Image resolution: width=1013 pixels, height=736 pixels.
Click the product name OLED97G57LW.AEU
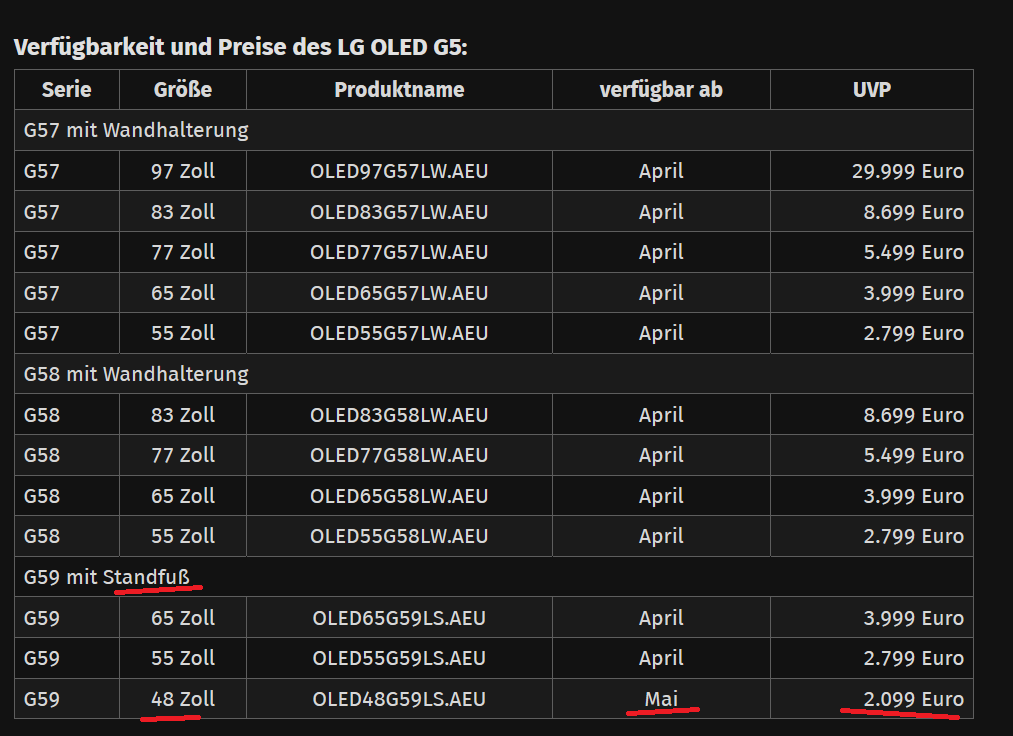(400, 170)
